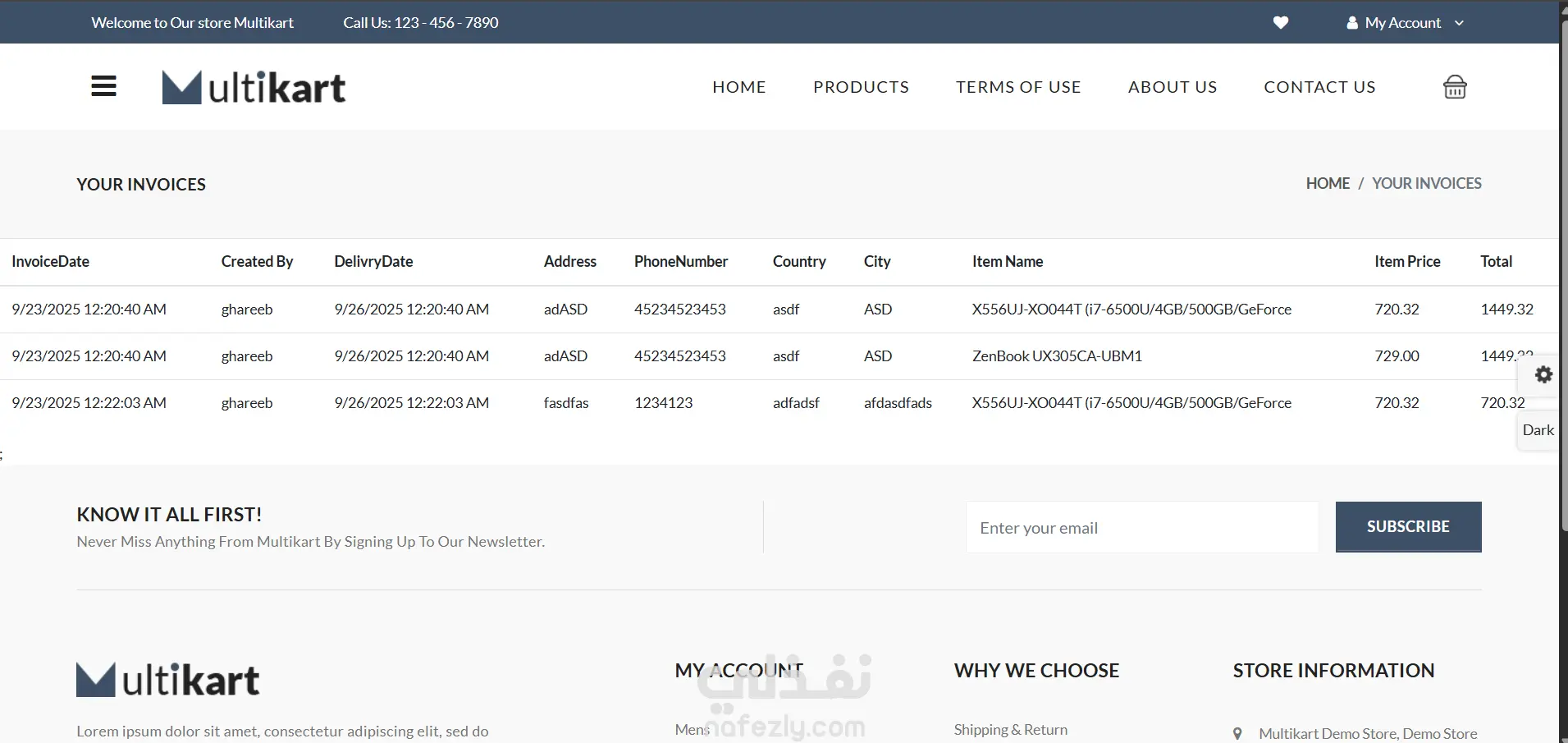Click the settings gear icon
Viewport: 1568px width, 743px height.
[x=1543, y=374]
